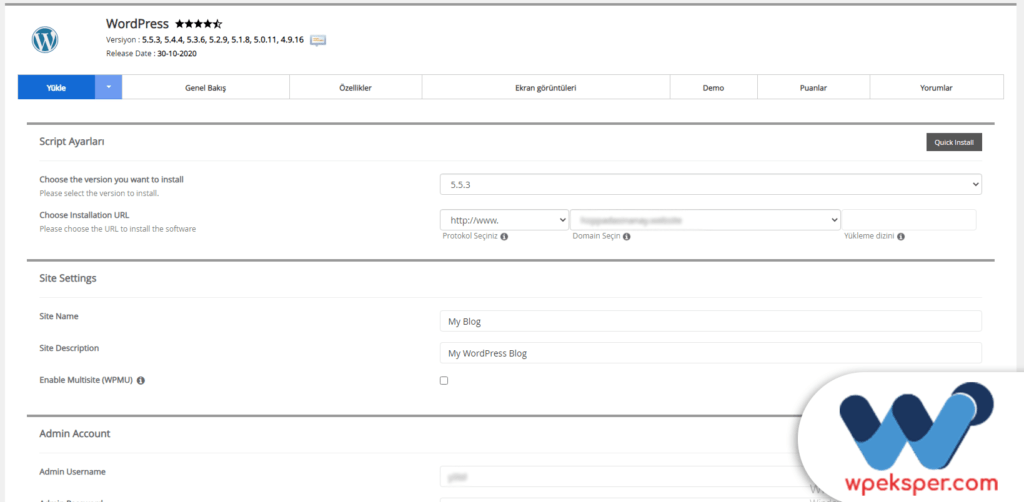The image size is (1024, 502).
Task: Click the Script Ayarları heading
Action: (72, 141)
